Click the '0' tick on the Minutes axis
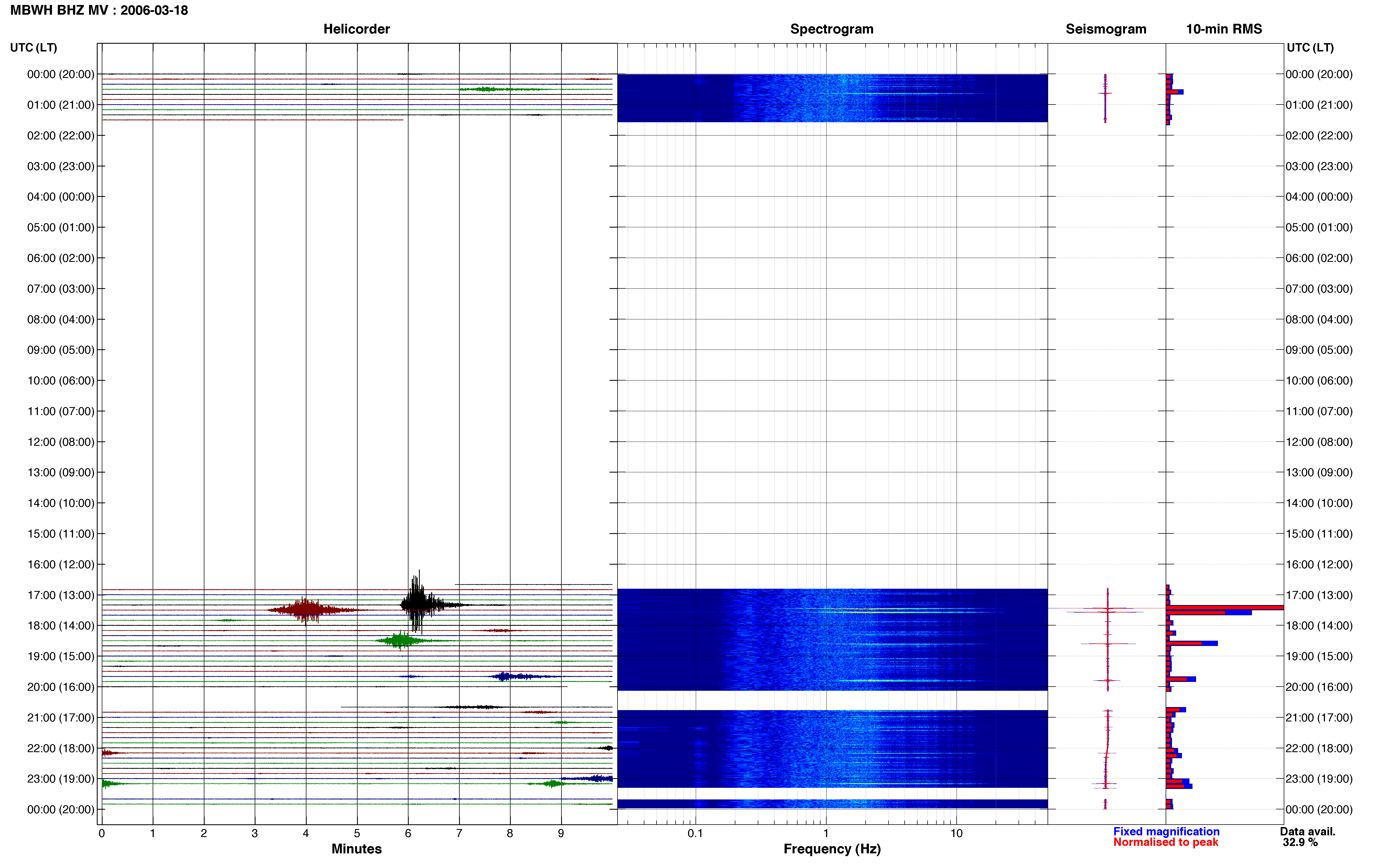 (101, 833)
